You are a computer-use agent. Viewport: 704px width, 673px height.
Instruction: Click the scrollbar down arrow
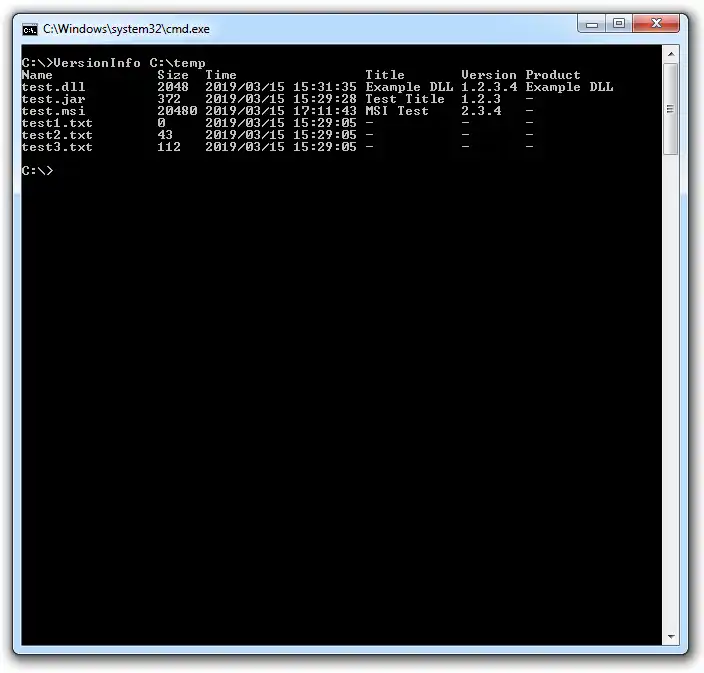pyautogui.click(x=671, y=637)
